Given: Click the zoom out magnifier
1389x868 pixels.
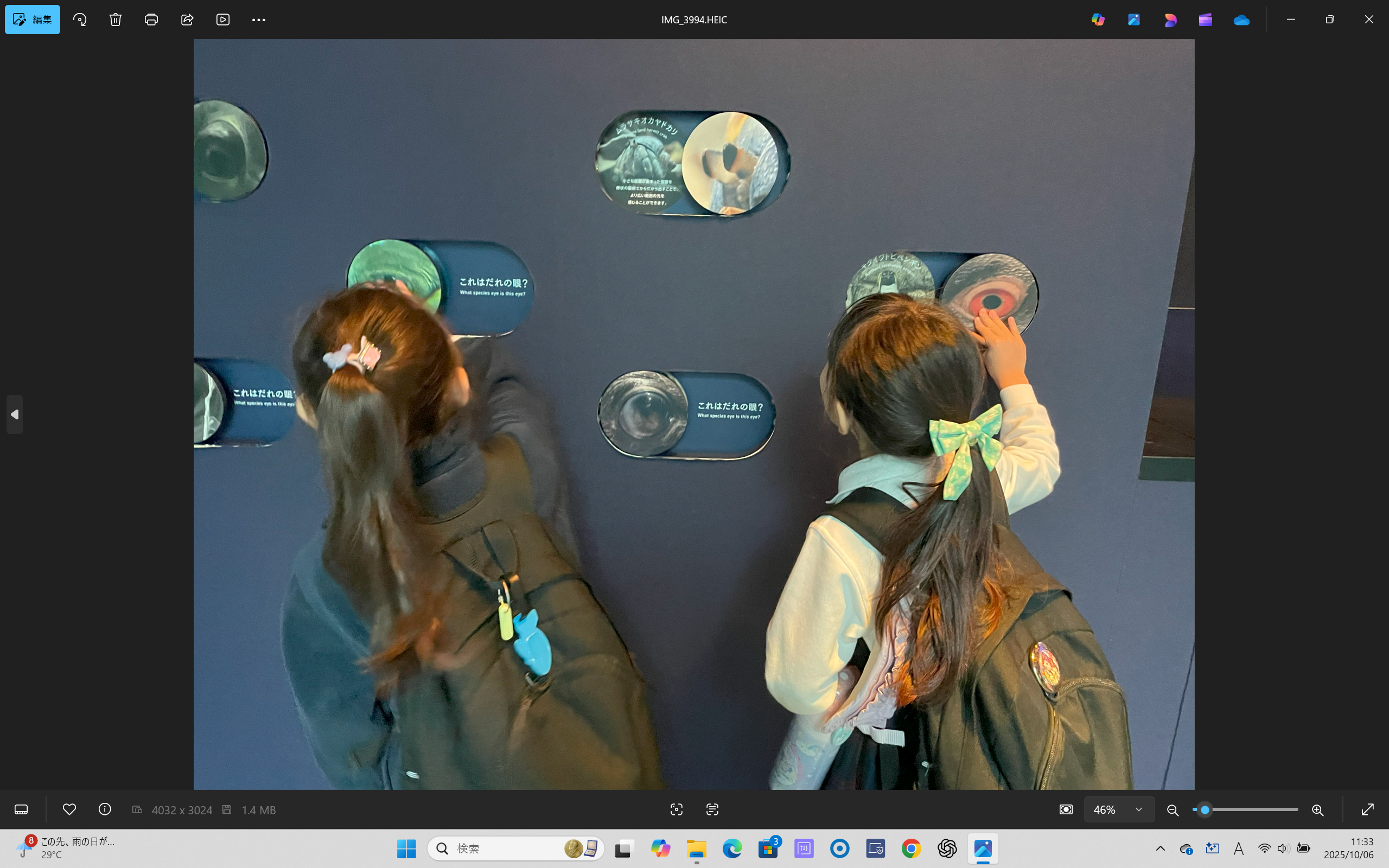Looking at the screenshot, I should tap(1173, 809).
